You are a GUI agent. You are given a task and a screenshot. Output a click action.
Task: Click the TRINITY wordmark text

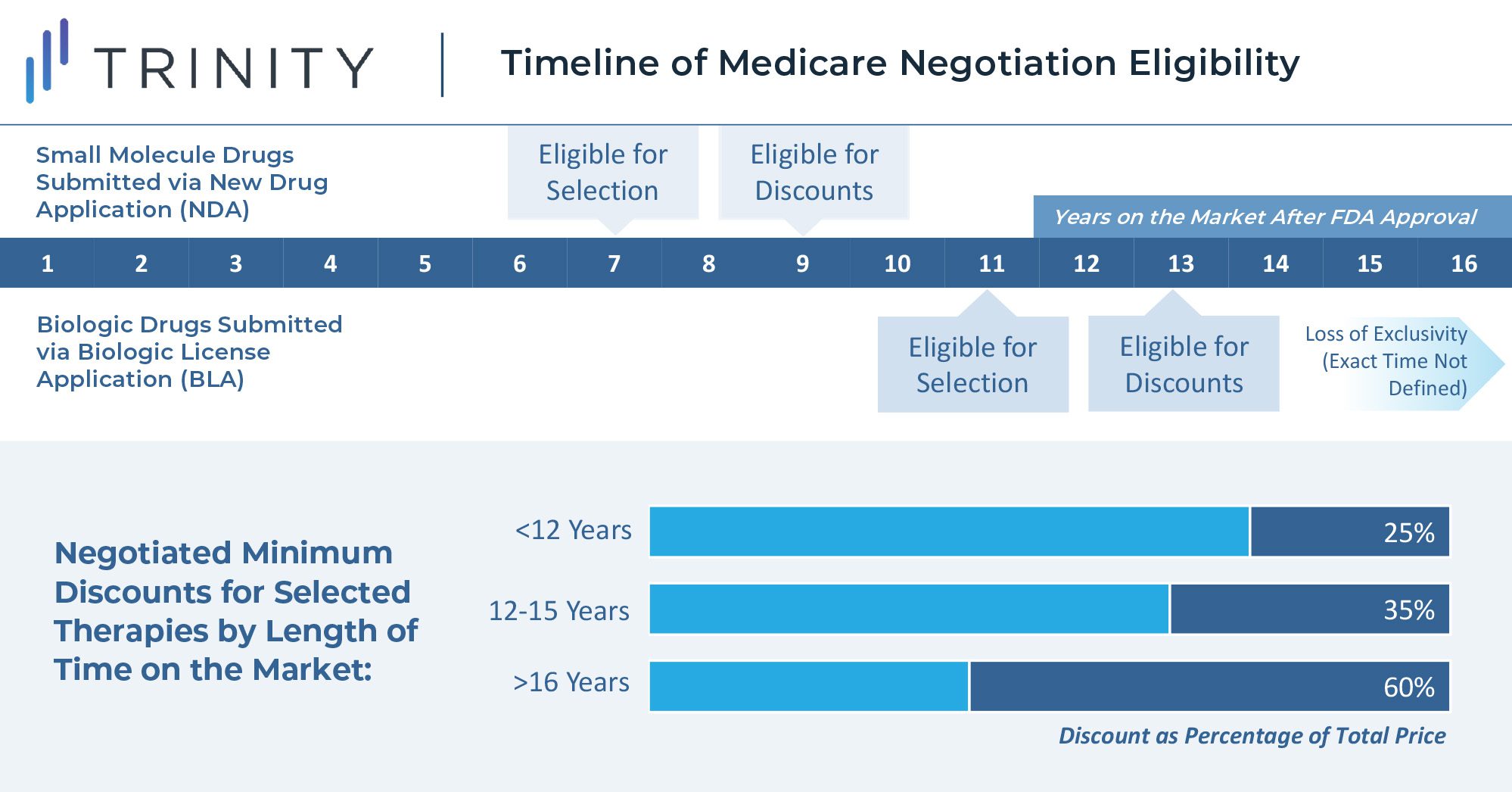(234, 68)
